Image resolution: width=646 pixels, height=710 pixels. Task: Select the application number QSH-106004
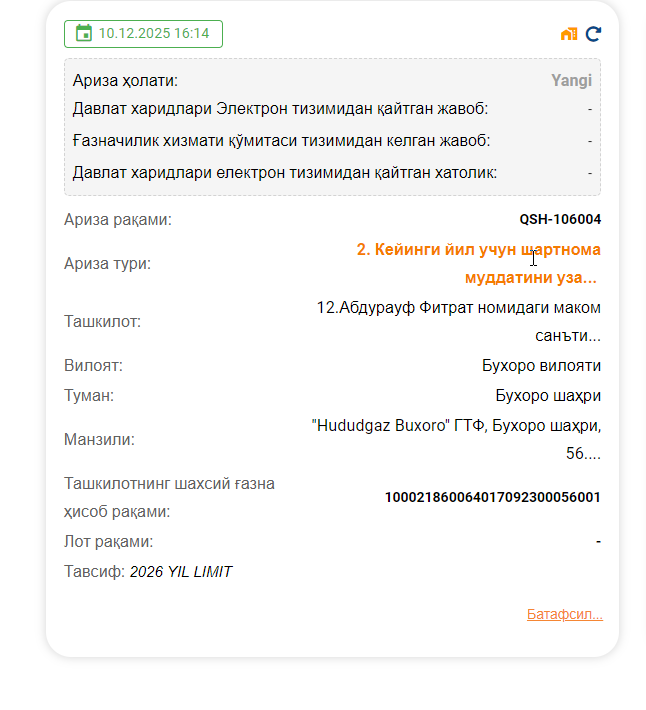click(559, 220)
